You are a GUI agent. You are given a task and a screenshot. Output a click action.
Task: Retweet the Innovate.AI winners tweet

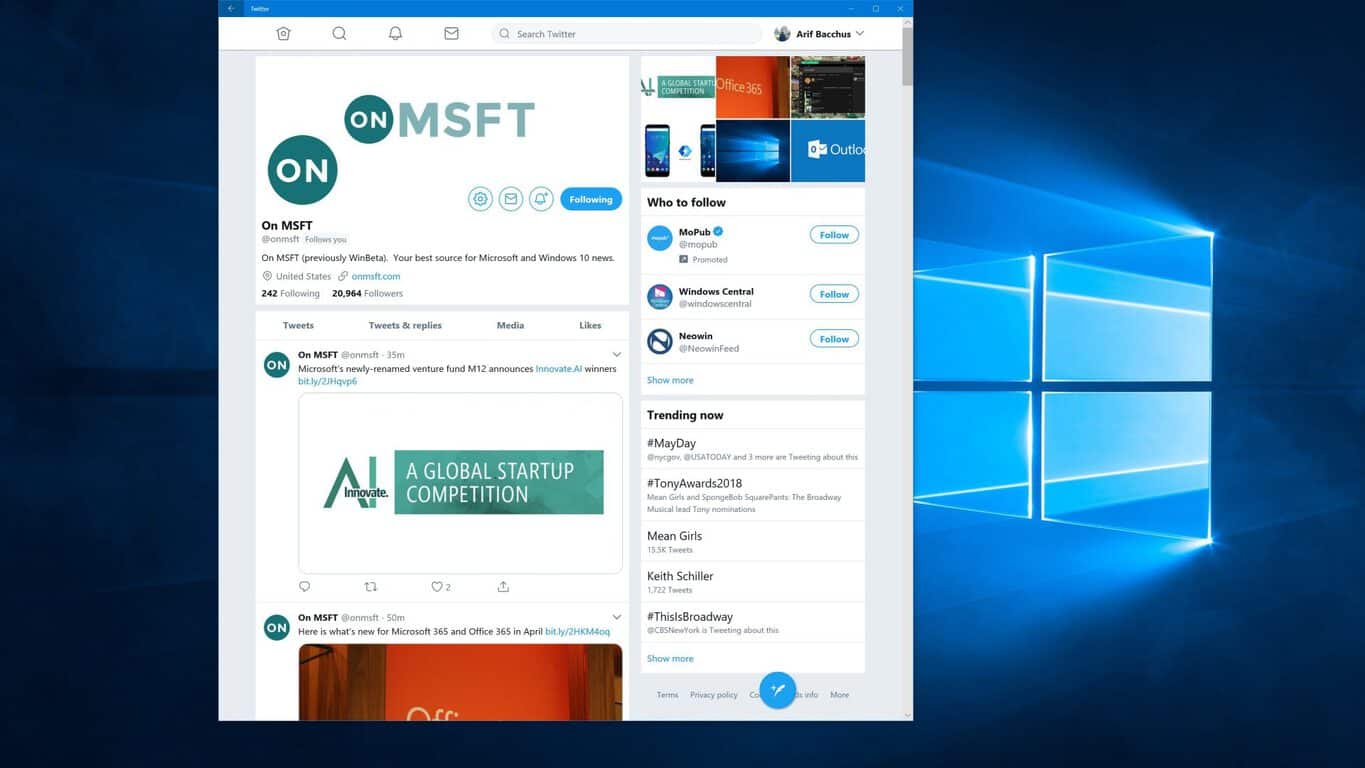click(371, 587)
